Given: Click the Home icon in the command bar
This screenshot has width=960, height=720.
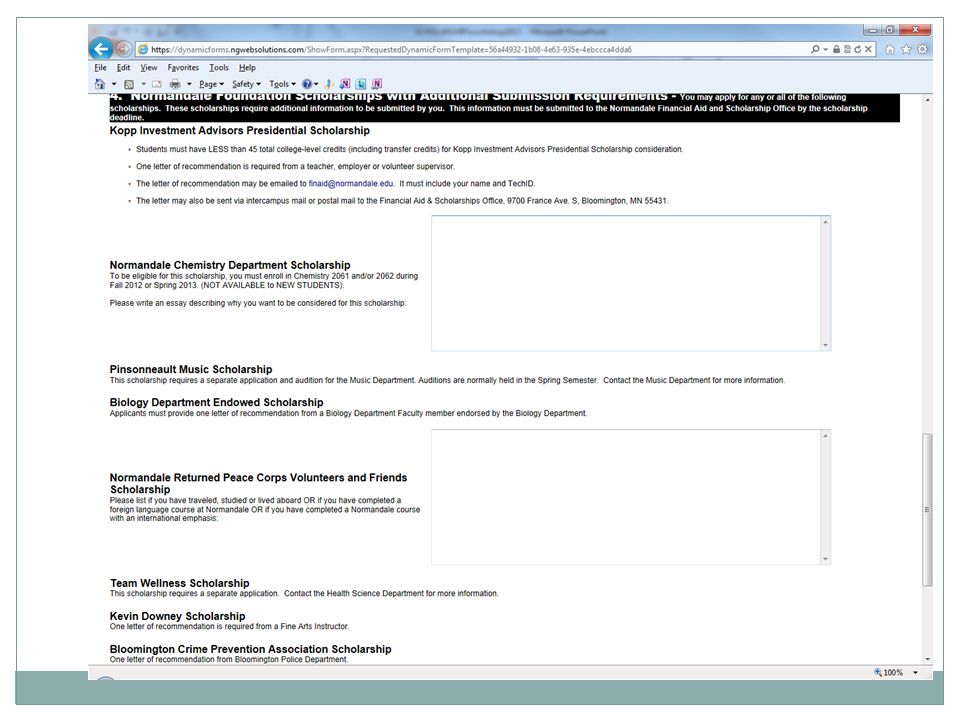Looking at the screenshot, I should point(100,84).
